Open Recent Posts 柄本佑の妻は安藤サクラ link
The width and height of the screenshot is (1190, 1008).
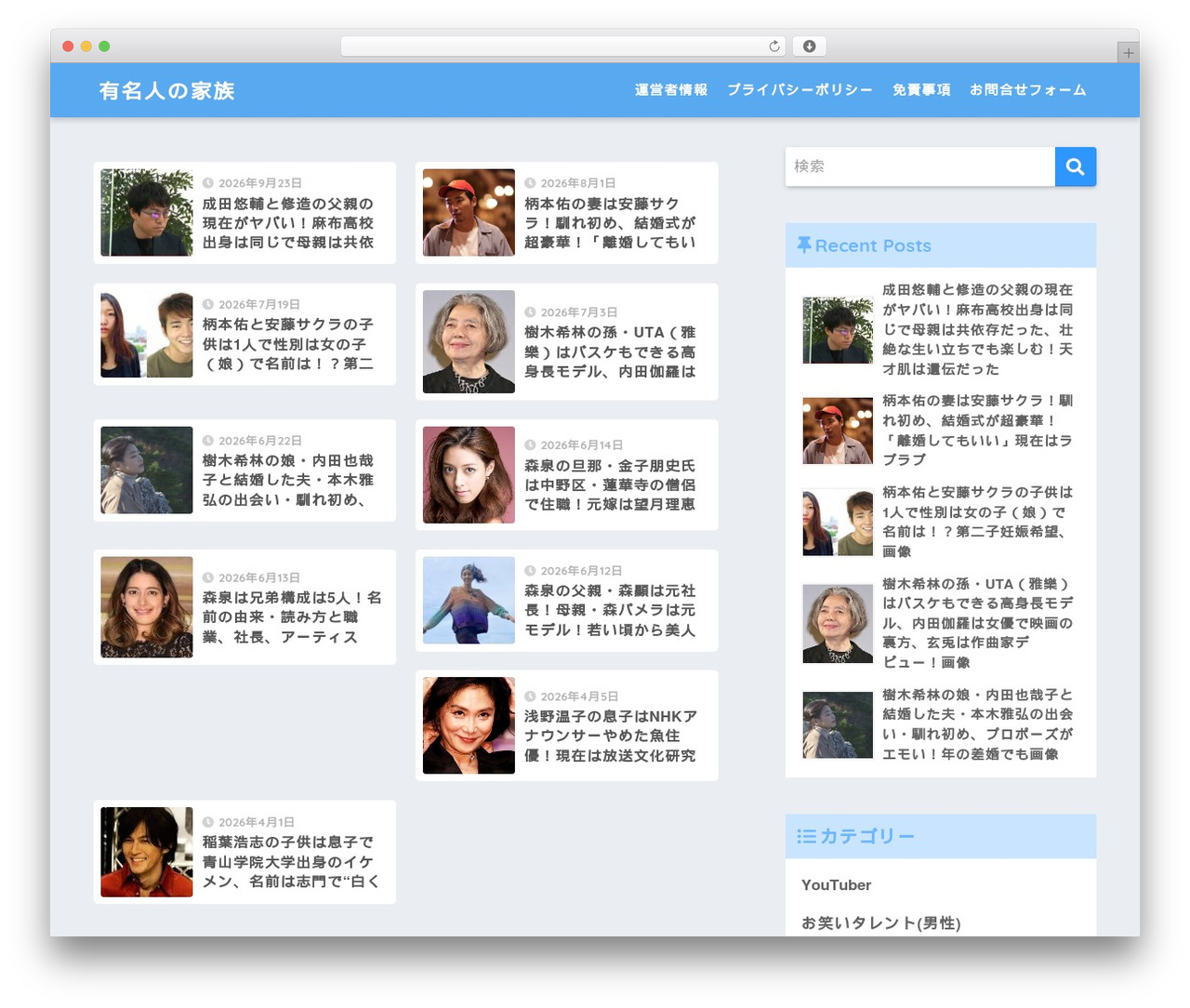[x=977, y=430]
